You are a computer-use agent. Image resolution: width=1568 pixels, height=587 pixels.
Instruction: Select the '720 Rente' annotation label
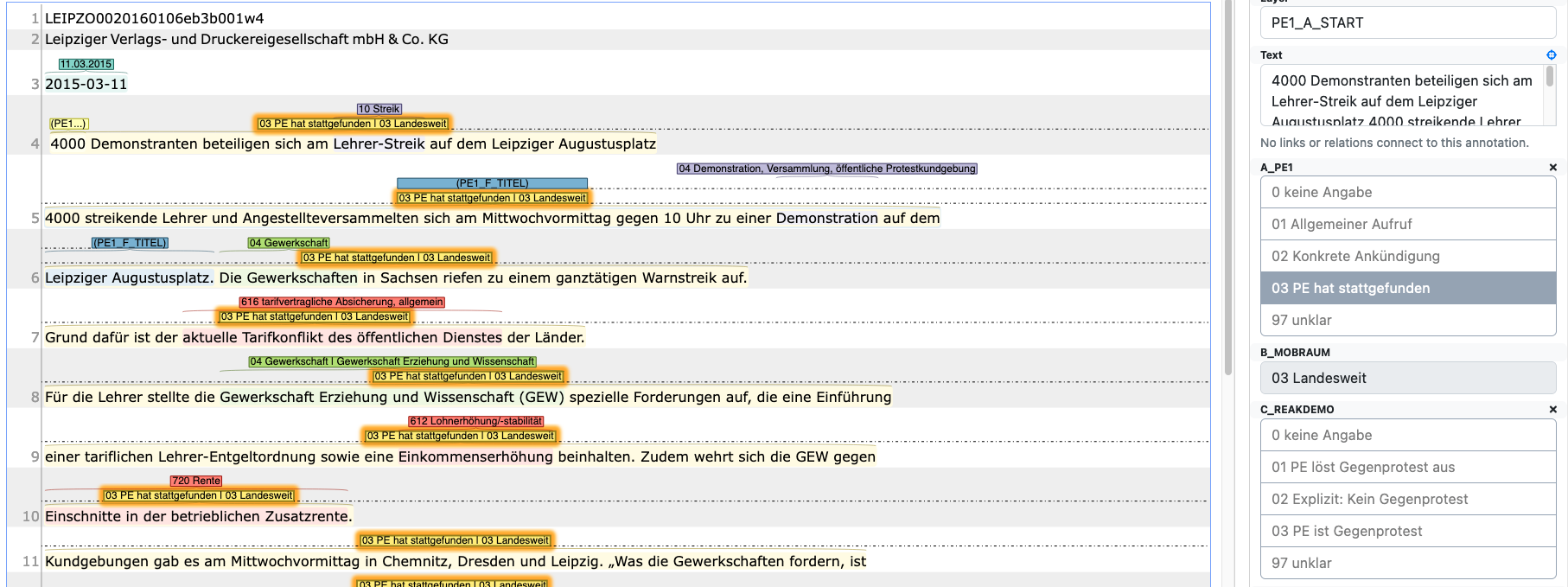(x=196, y=481)
